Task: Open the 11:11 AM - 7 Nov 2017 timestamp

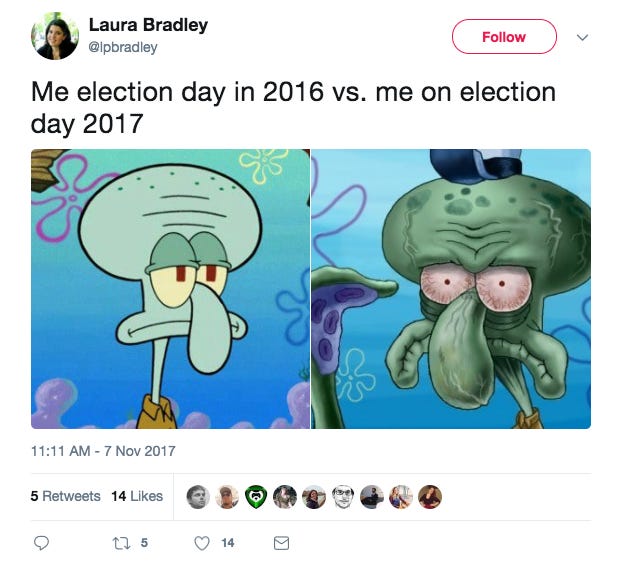Action: (x=103, y=451)
